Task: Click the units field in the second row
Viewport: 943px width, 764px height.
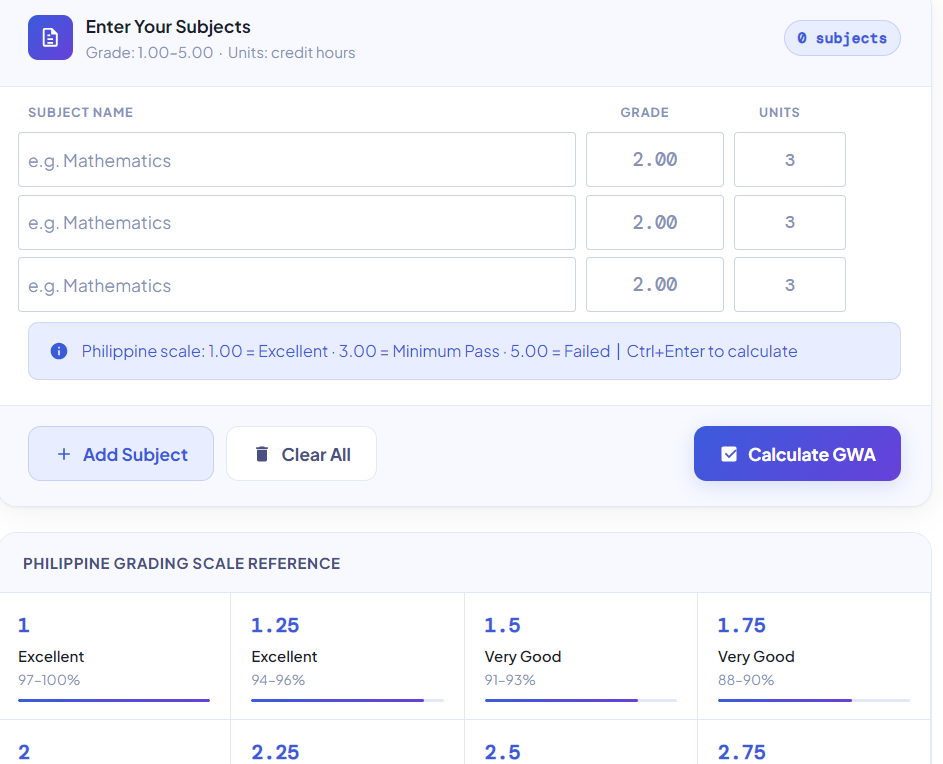Action: pos(789,222)
